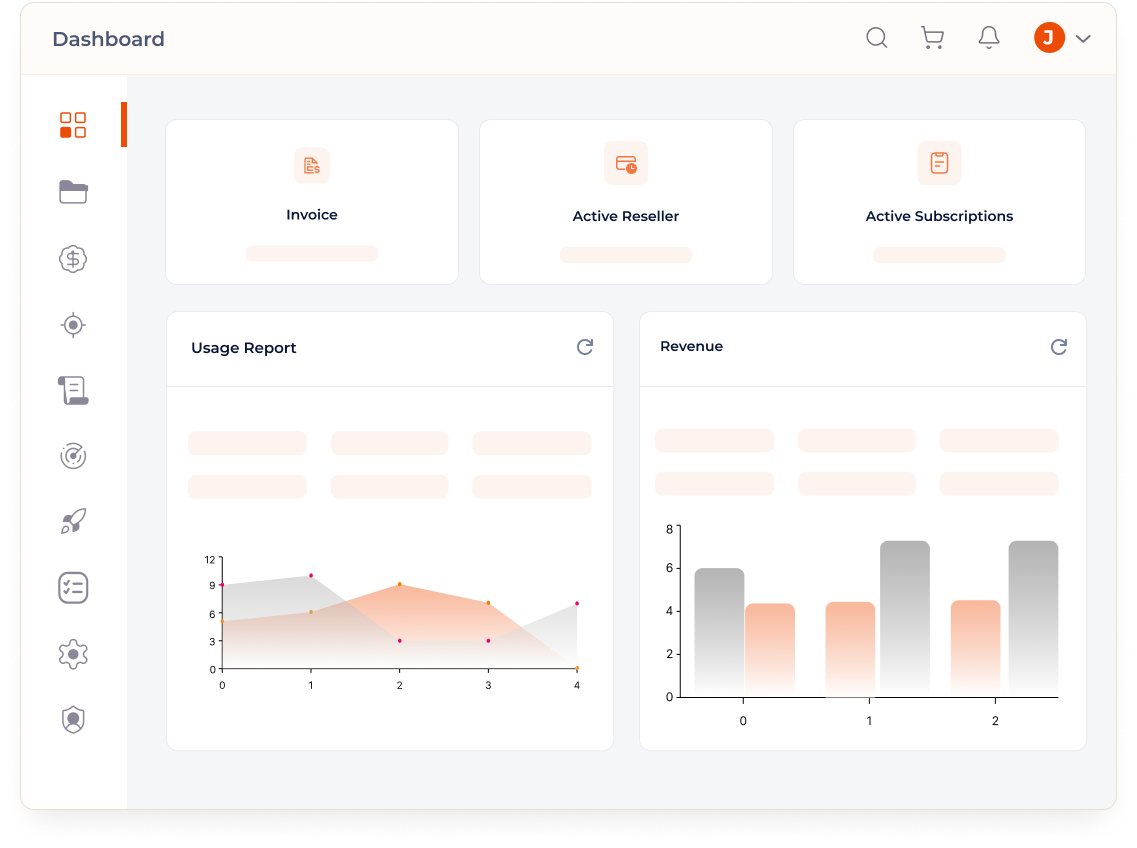
Task: Open the radar gauge icon in sidebar
Action: pos(73,456)
